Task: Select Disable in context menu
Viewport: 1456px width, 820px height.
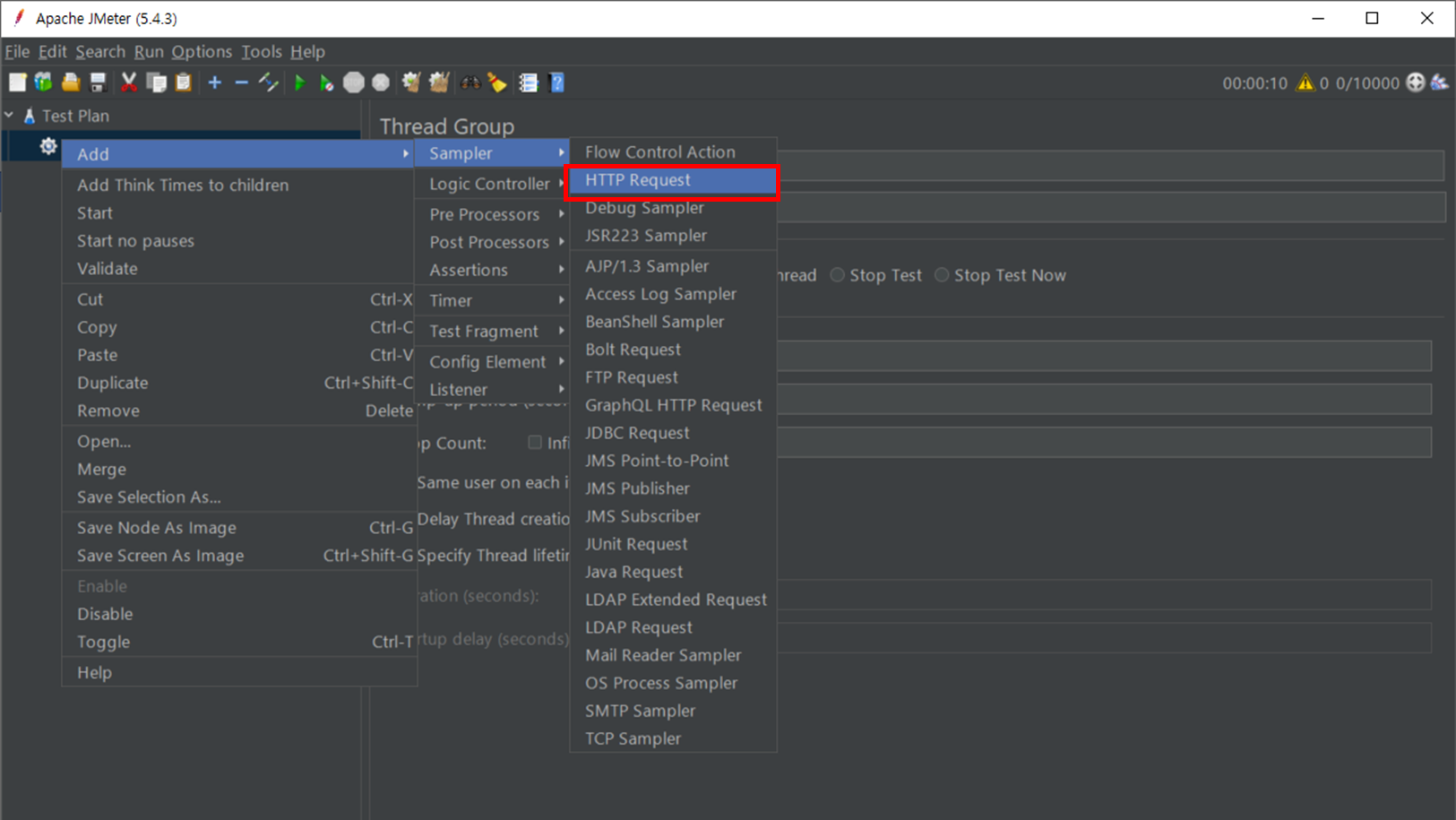Action: [239, 614]
